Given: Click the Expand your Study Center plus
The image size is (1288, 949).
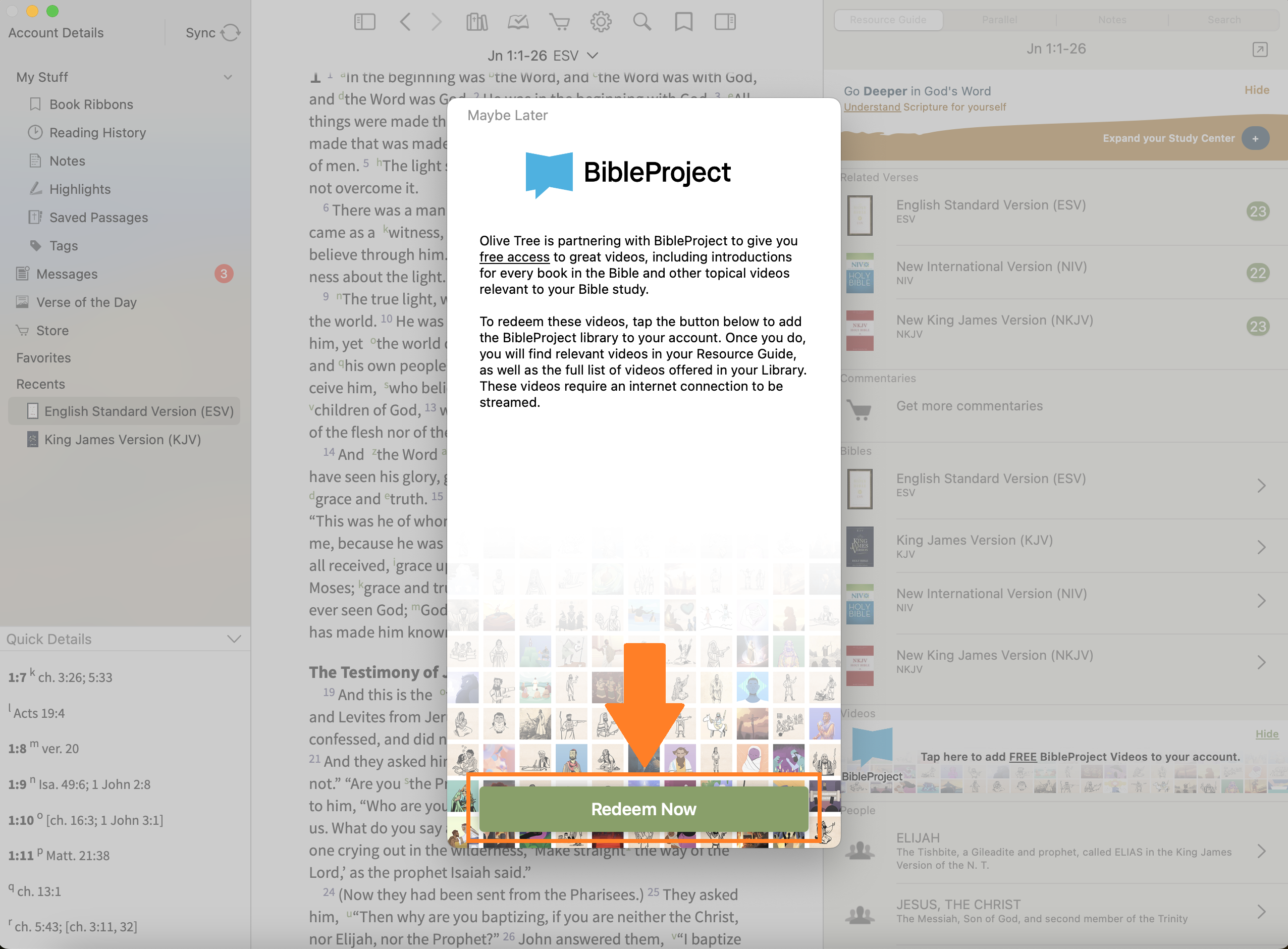Looking at the screenshot, I should click(1255, 138).
